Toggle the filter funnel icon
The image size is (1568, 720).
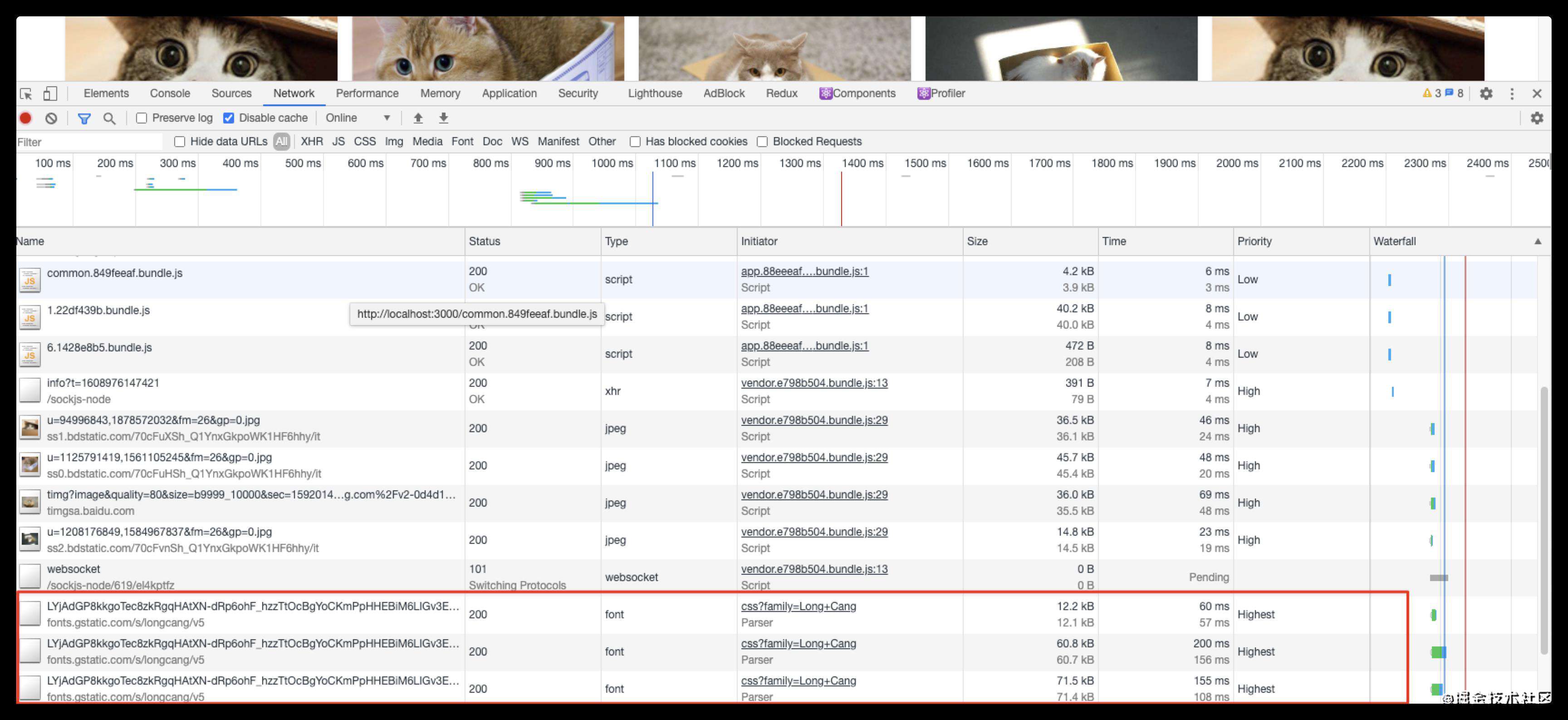[x=84, y=118]
